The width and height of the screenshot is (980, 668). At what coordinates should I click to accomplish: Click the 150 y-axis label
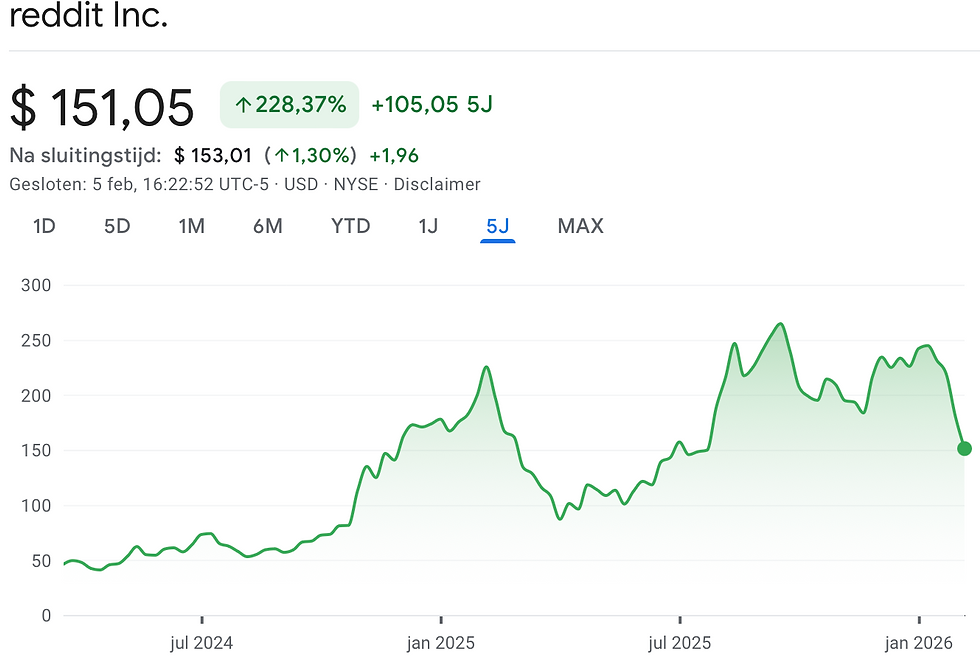tap(36, 451)
